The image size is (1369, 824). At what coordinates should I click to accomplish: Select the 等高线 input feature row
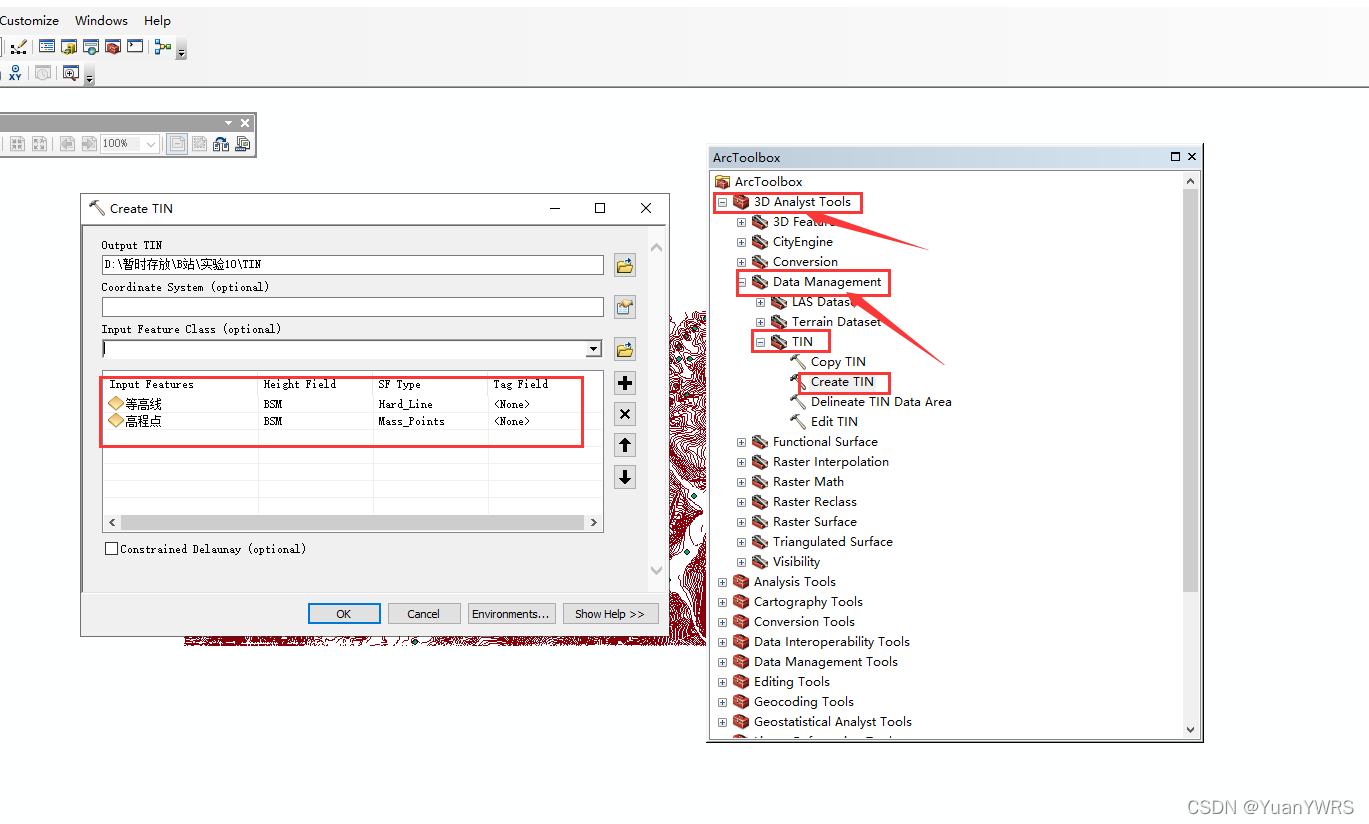coord(352,404)
